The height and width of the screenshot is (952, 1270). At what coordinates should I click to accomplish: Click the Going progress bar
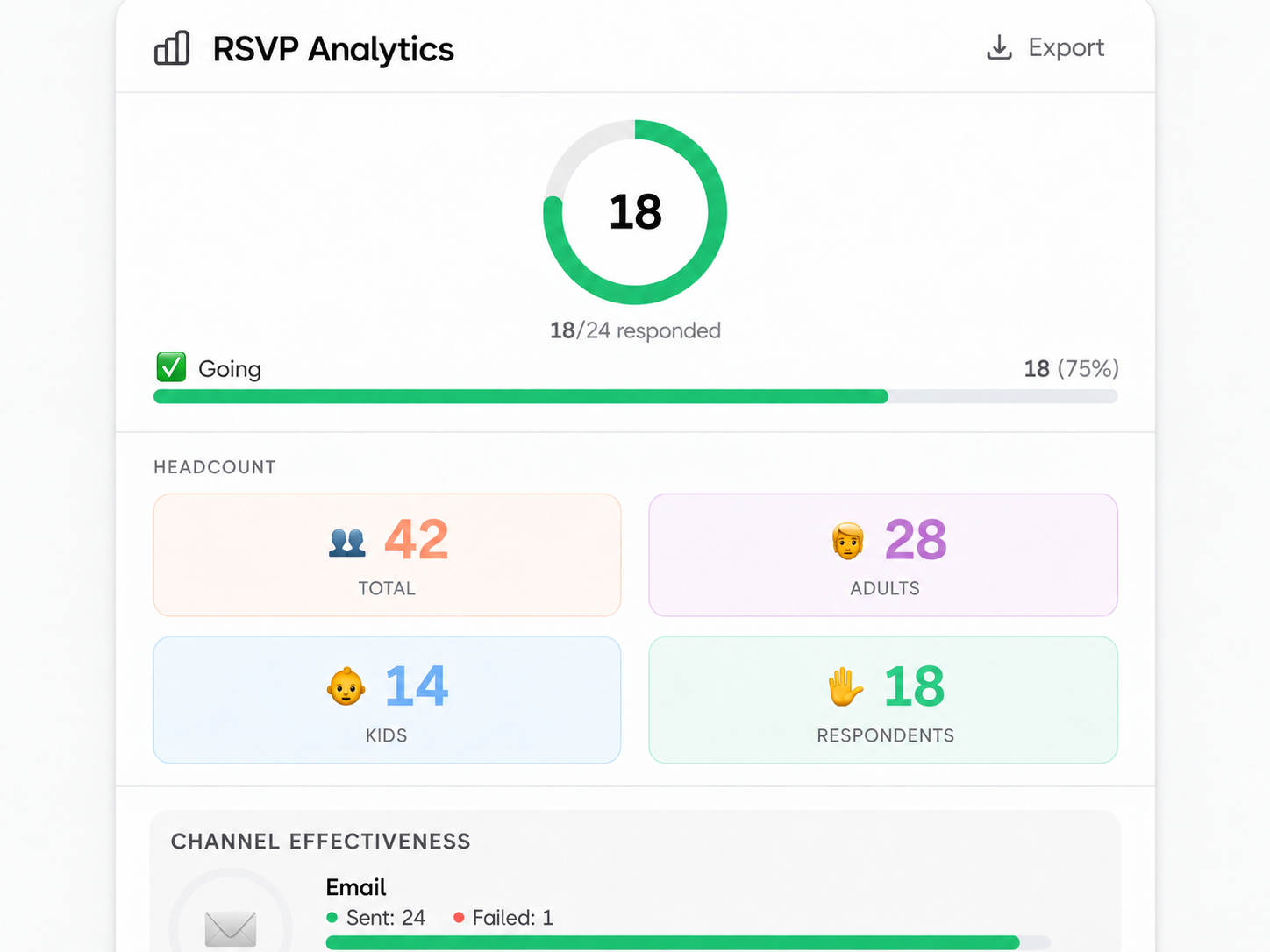635,396
